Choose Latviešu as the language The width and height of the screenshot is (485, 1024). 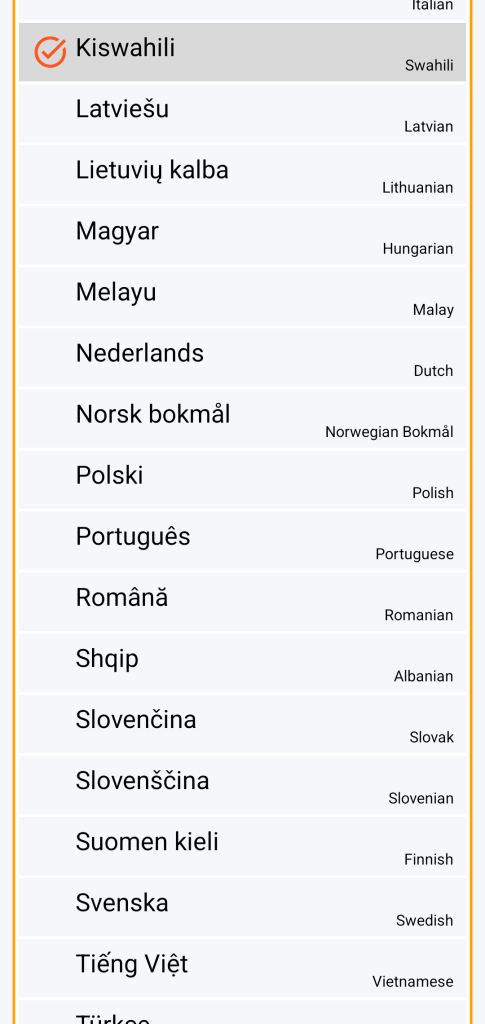tap(242, 114)
